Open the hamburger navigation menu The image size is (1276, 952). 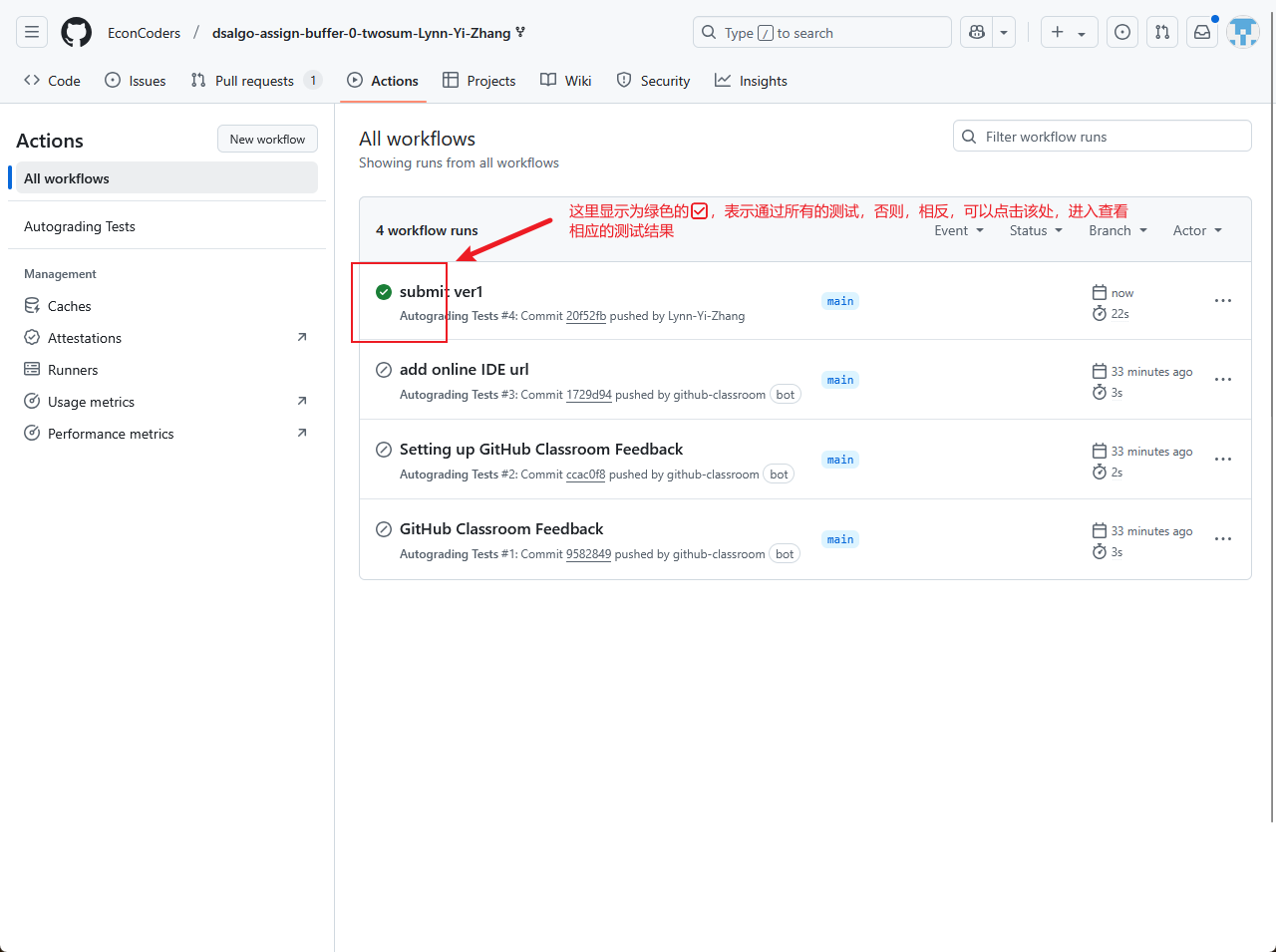(32, 32)
